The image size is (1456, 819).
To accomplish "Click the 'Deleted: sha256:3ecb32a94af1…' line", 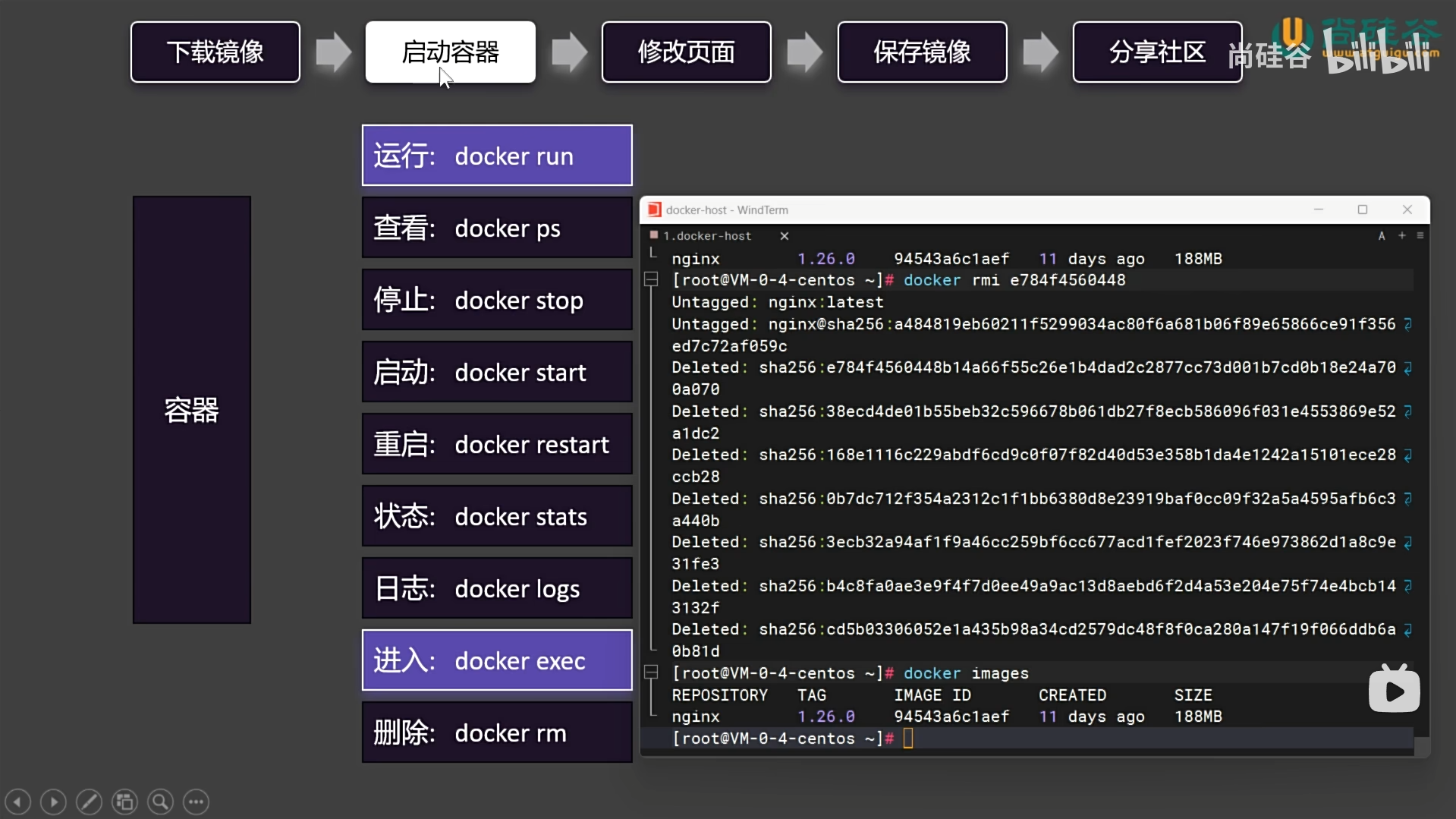I will pos(1033,542).
